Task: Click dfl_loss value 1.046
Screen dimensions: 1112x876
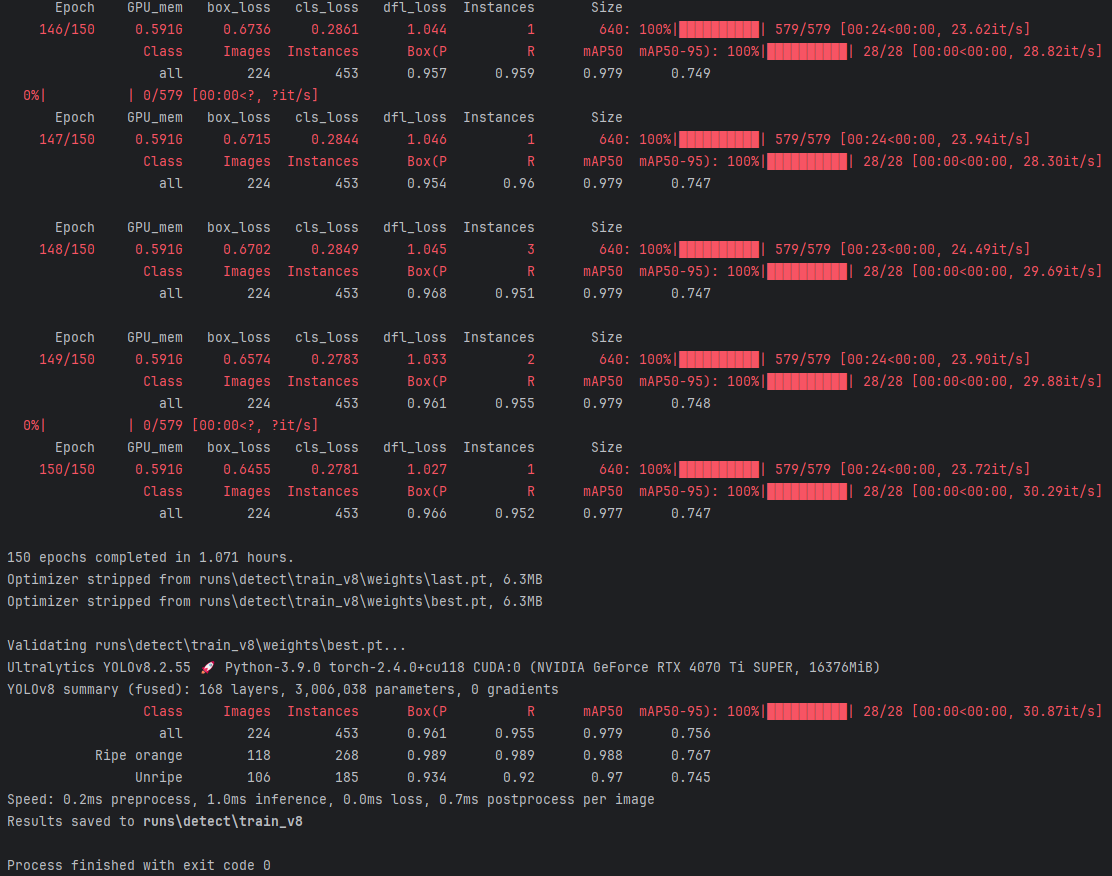Action: [x=427, y=140]
